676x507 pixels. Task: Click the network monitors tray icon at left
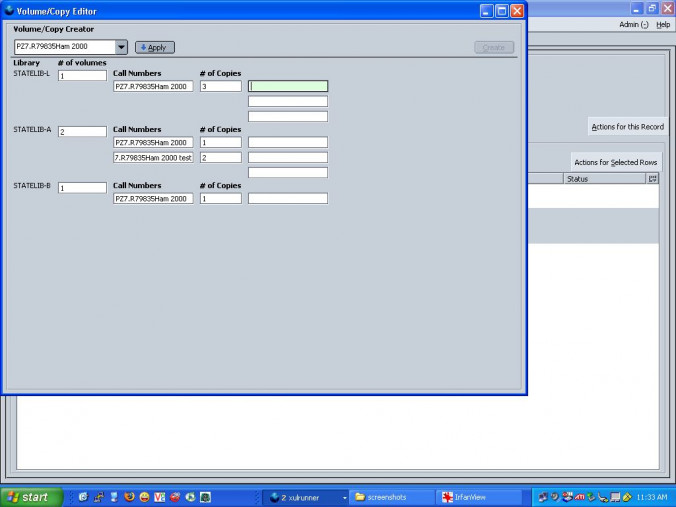[x=543, y=498]
